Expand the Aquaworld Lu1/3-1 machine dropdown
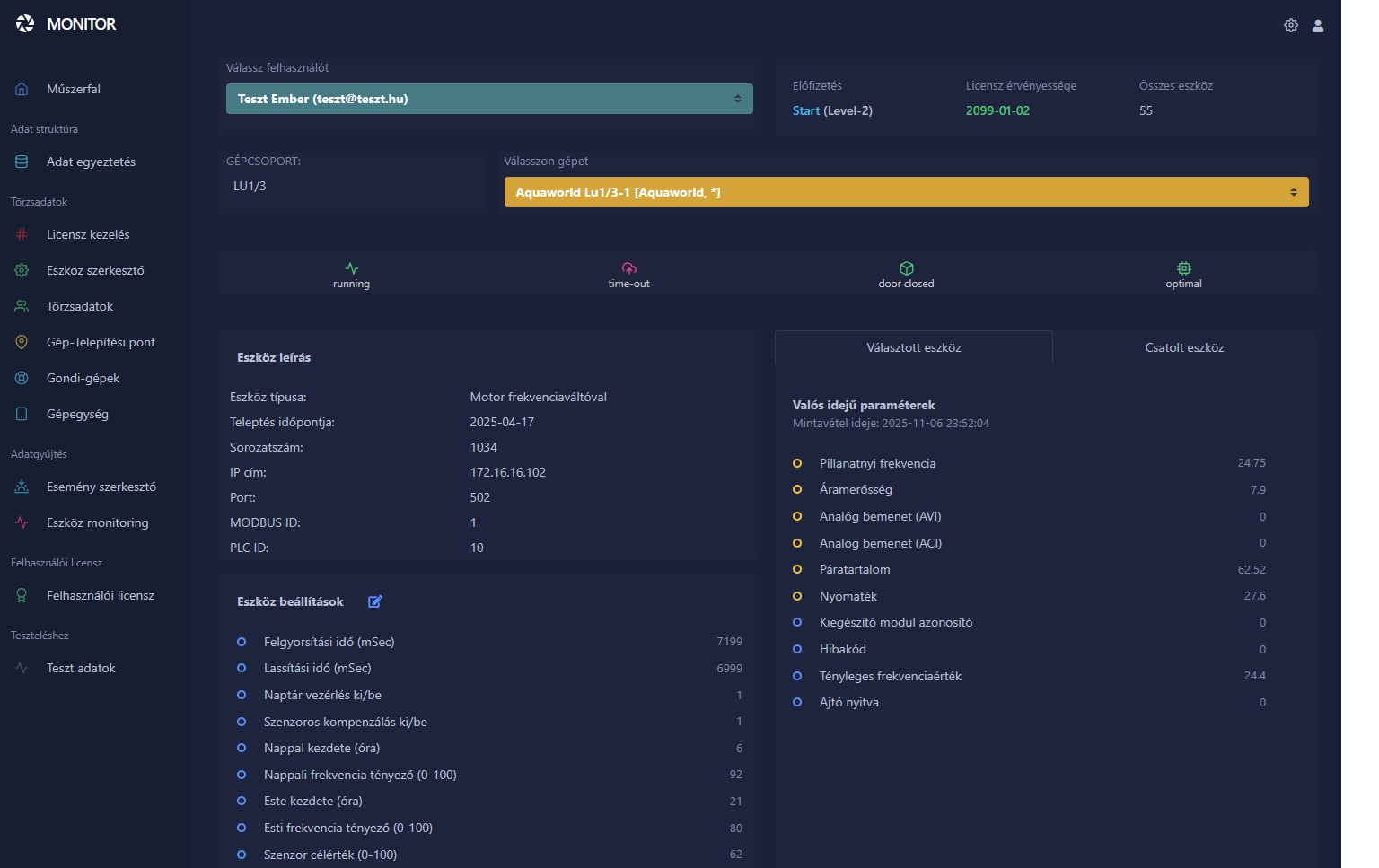Screen dimensions: 1379x868 (x=906, y=192)
